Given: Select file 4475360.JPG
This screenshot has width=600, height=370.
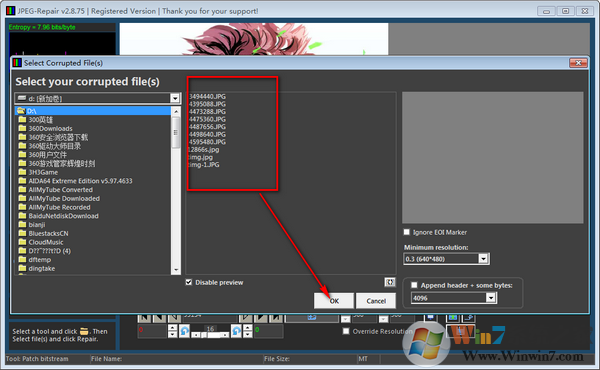Looking at the screenshot, I should (x=207, y=119).
